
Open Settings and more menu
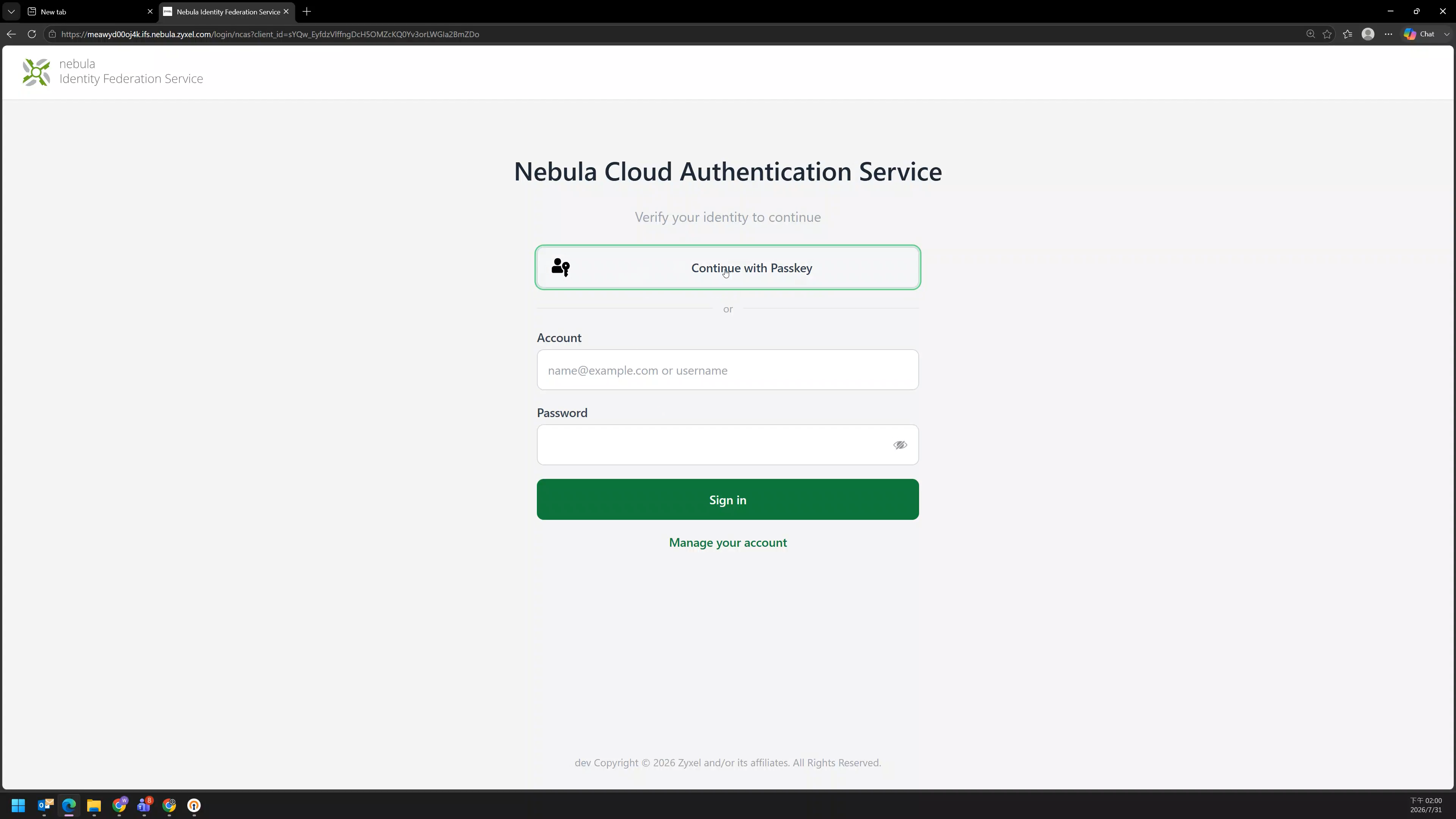point(1388,35)
